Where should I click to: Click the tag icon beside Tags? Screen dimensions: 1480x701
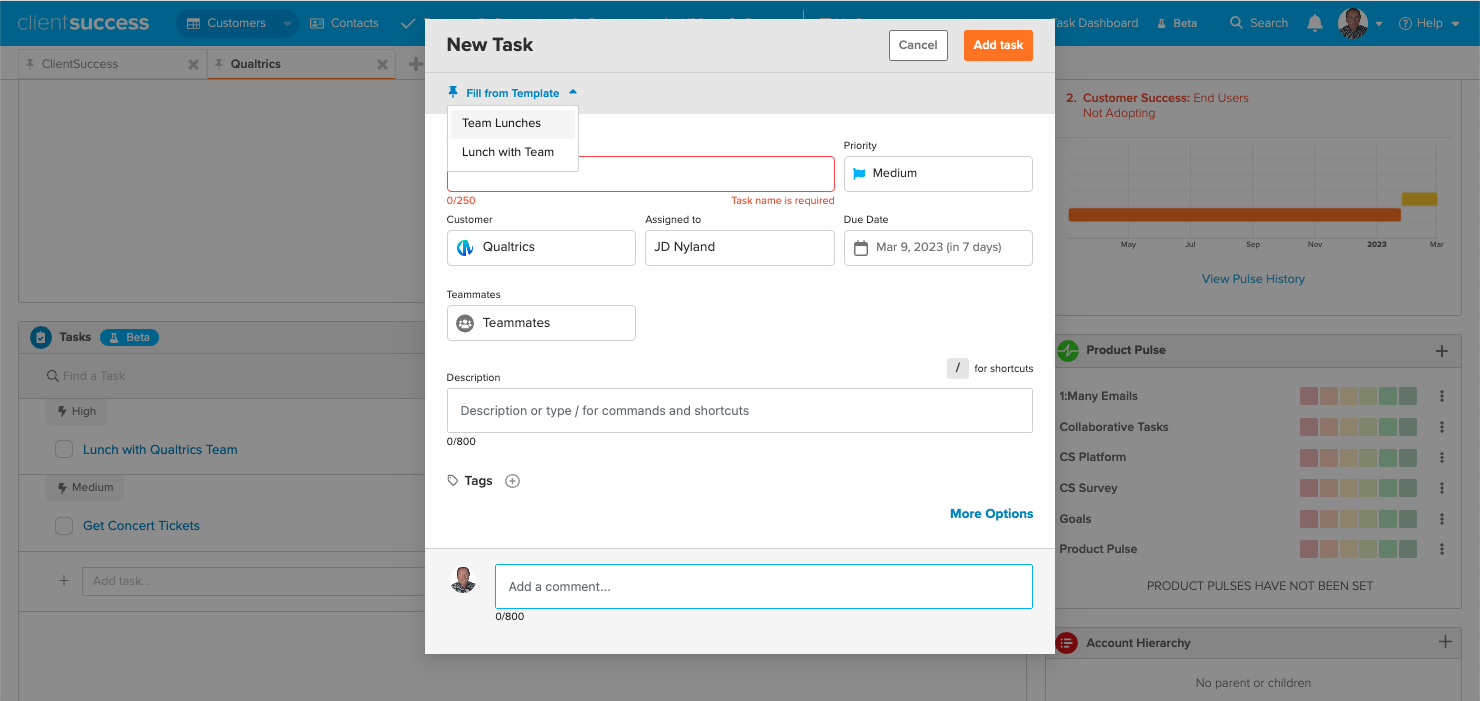point(453,481)
